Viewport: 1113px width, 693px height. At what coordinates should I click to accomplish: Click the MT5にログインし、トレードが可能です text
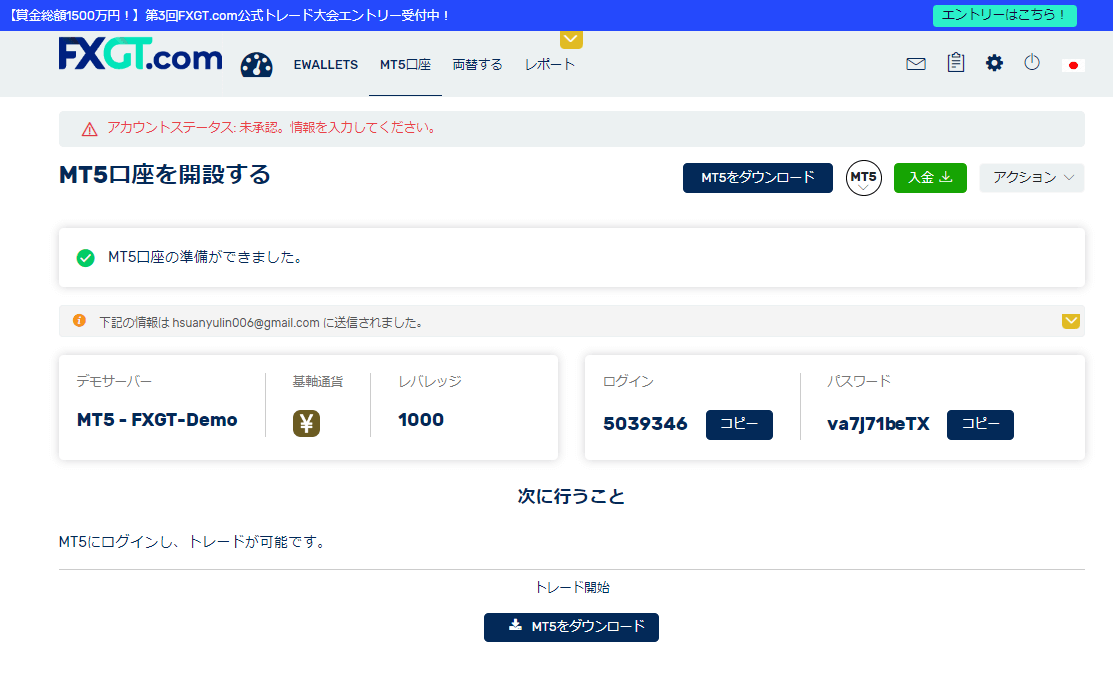[193, 542]
